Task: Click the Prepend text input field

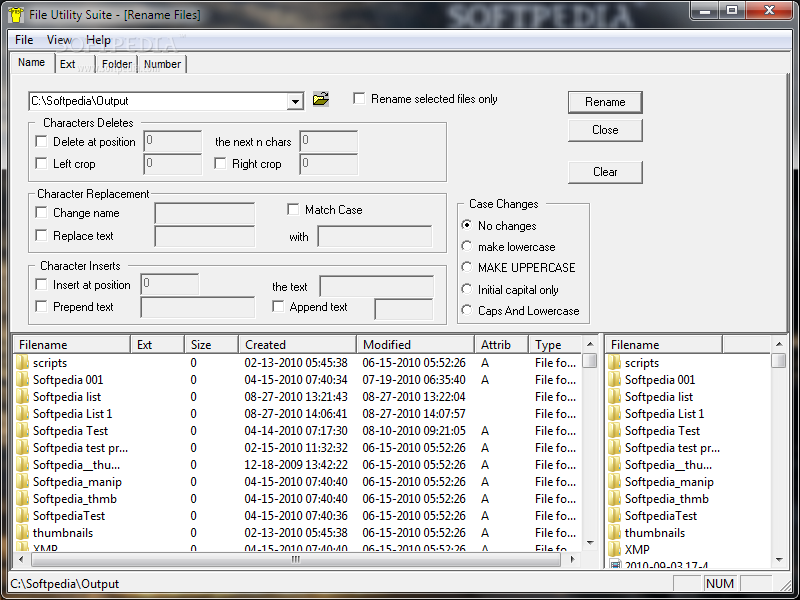Action: [x=198, y=308]
